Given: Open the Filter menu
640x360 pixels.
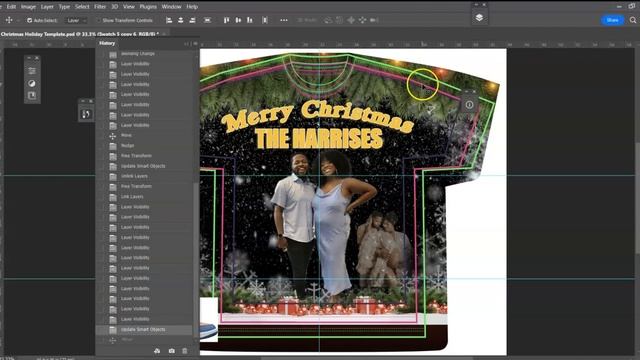Looking at the screenshot, I should click(100, 7).
